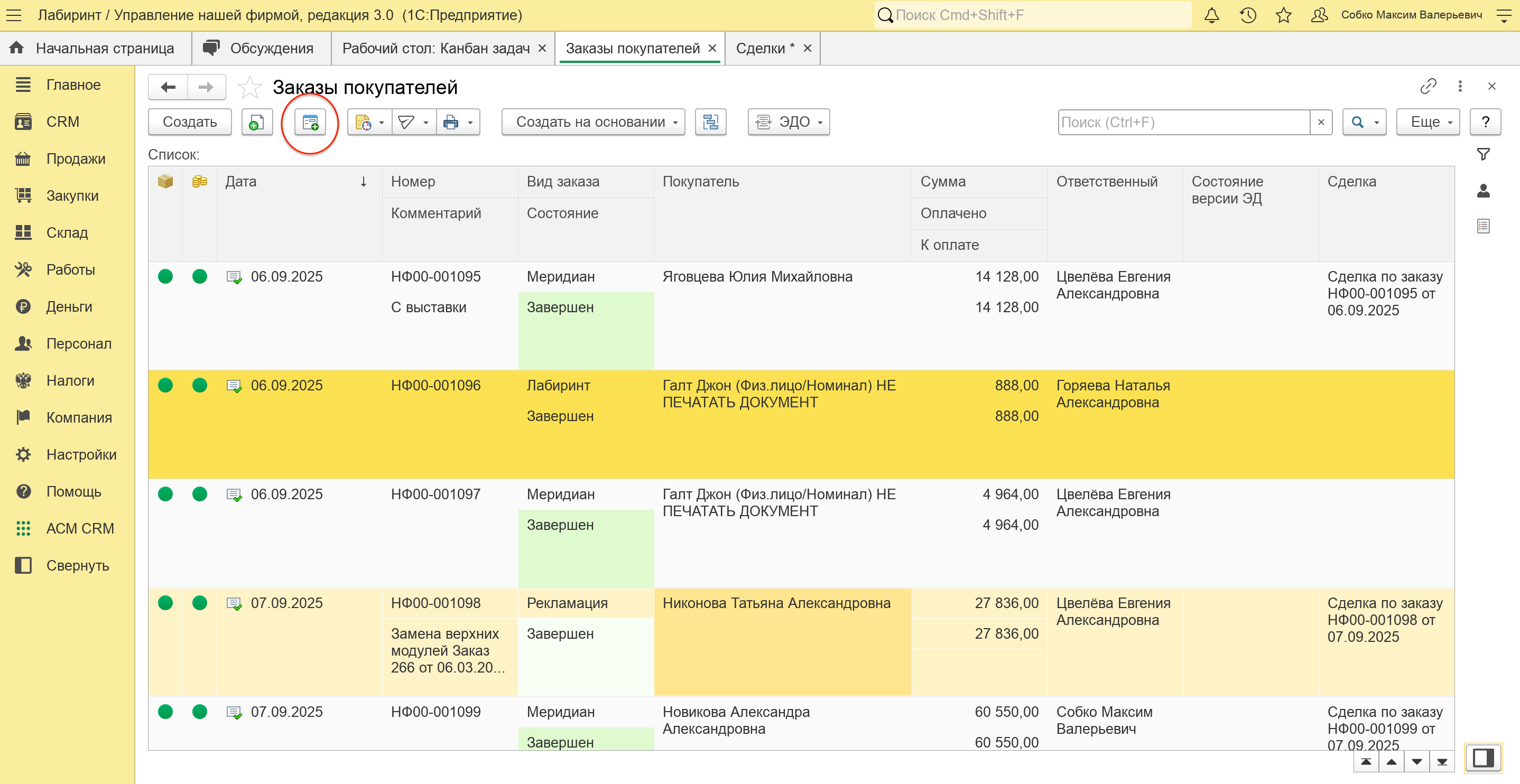Click the red-circled create order toolbar icon
Image resolution: width=1520 pixels, height=784 pixels.
[310, 122]
